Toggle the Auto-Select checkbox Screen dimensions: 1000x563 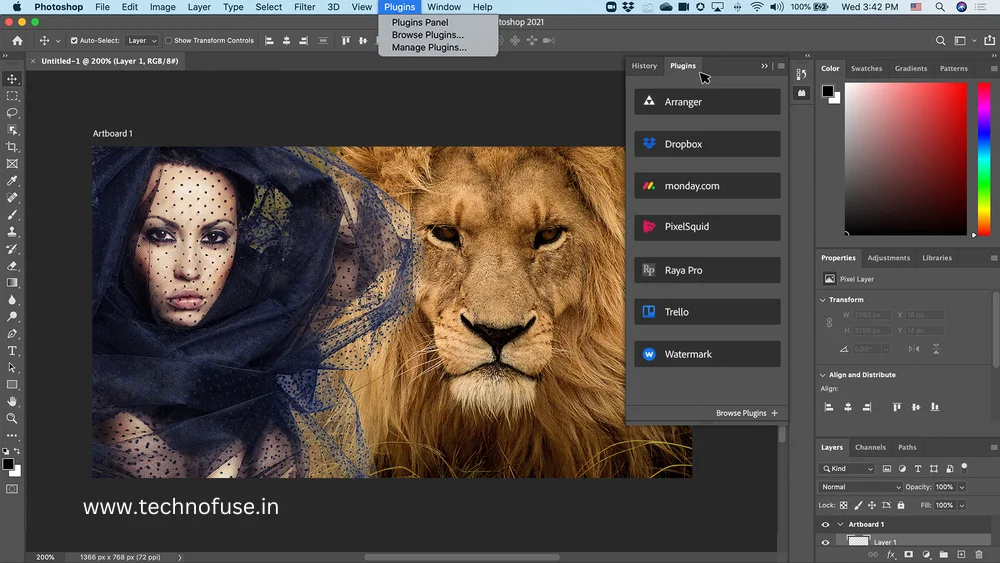(74, 40)
